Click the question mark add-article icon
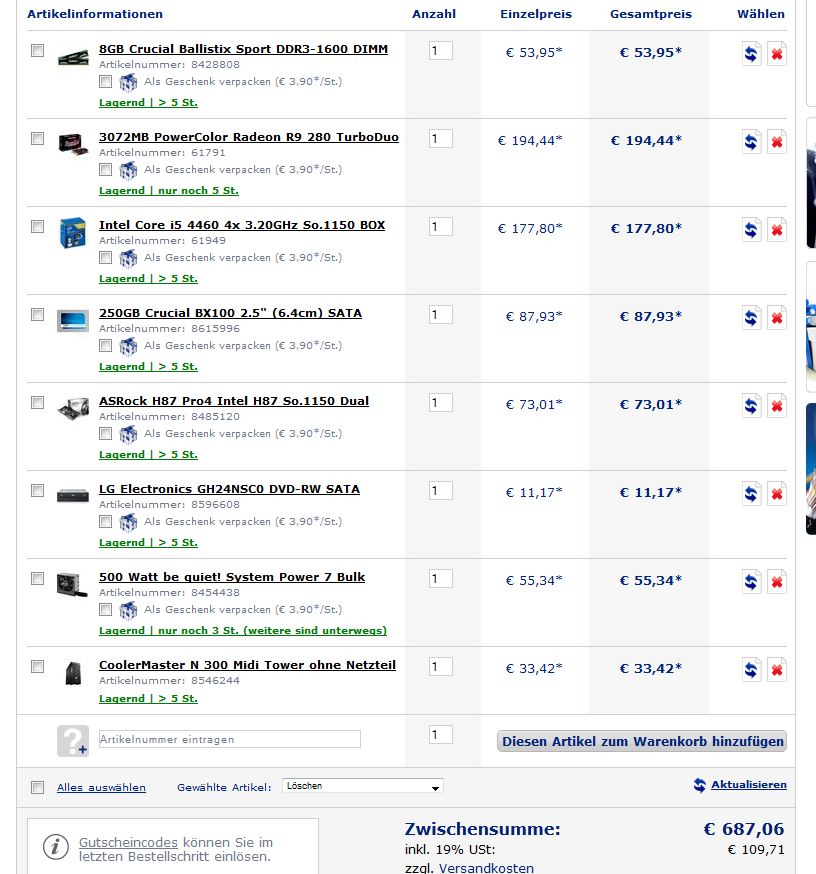This screenshot has width=816, height=874. (73, 741)
